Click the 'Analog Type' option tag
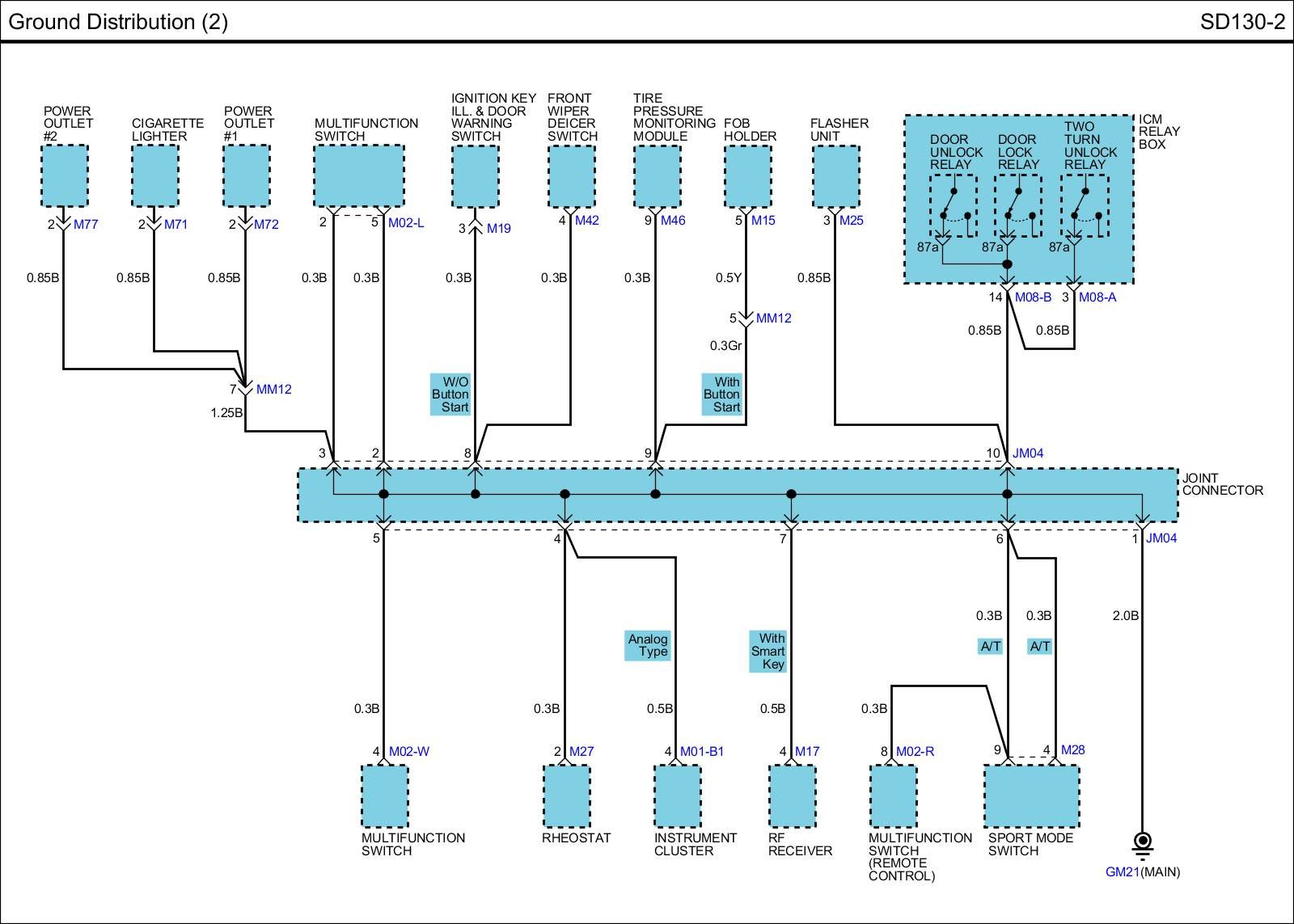This screenshot has height=924, width=1294. point(648,645)
